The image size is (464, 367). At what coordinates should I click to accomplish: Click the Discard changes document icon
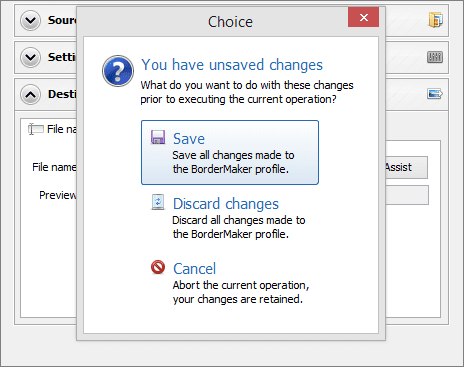tap(158, 202)
